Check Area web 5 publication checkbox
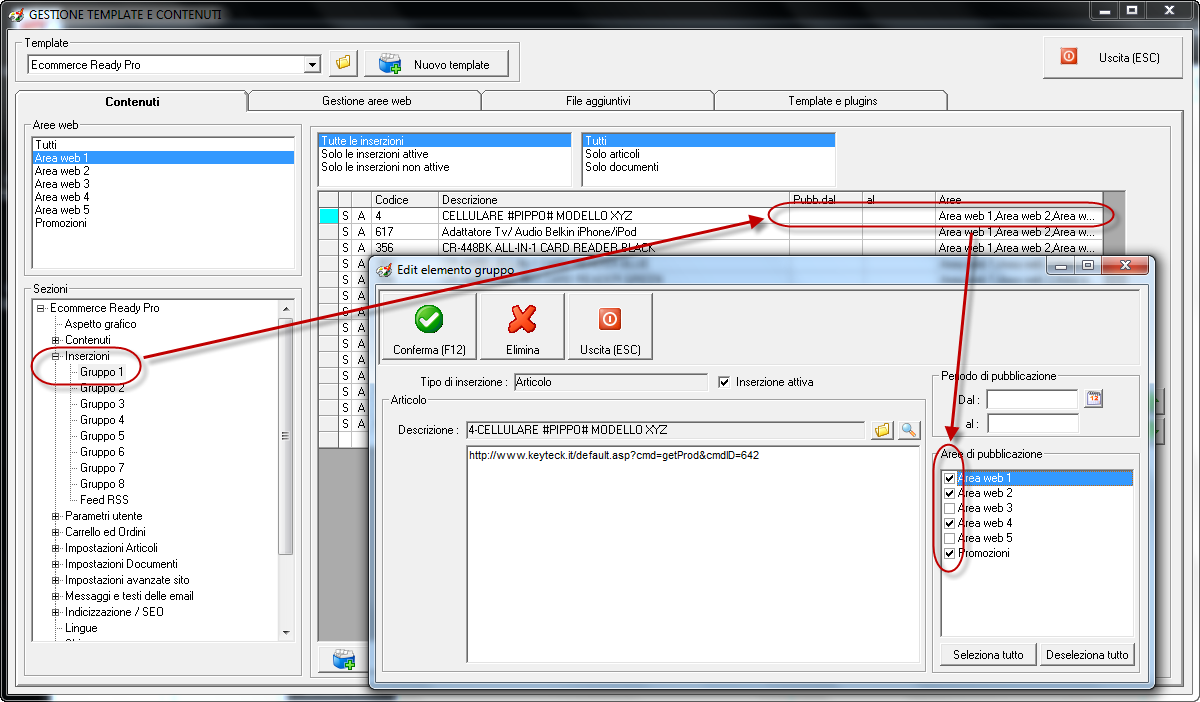1200x702 pixels. (949, 539)
